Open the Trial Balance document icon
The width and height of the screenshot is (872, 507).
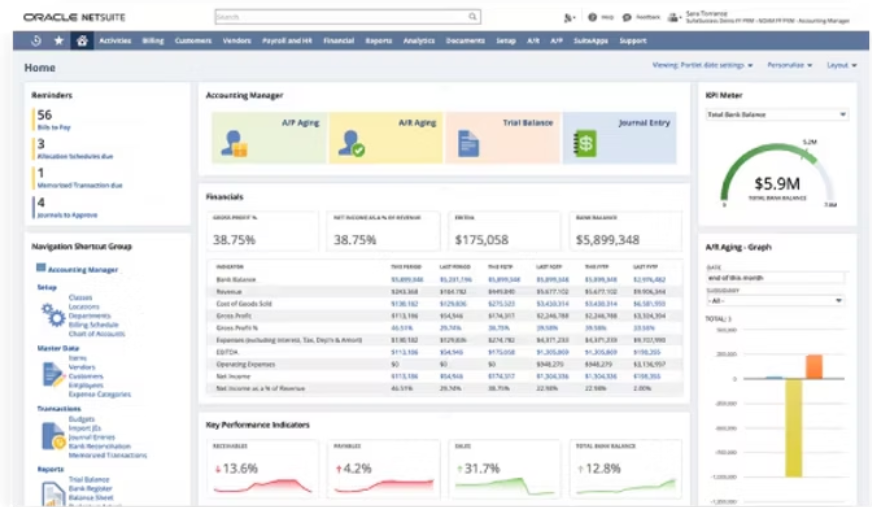click(x=468, y=143)
